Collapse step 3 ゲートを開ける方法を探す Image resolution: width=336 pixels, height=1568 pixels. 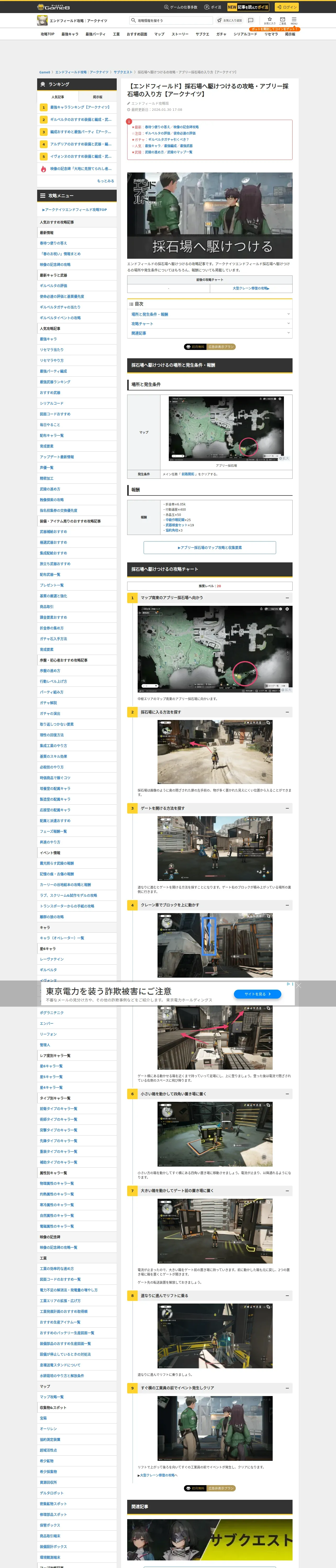pyautogui.click(x=287, y=808)
